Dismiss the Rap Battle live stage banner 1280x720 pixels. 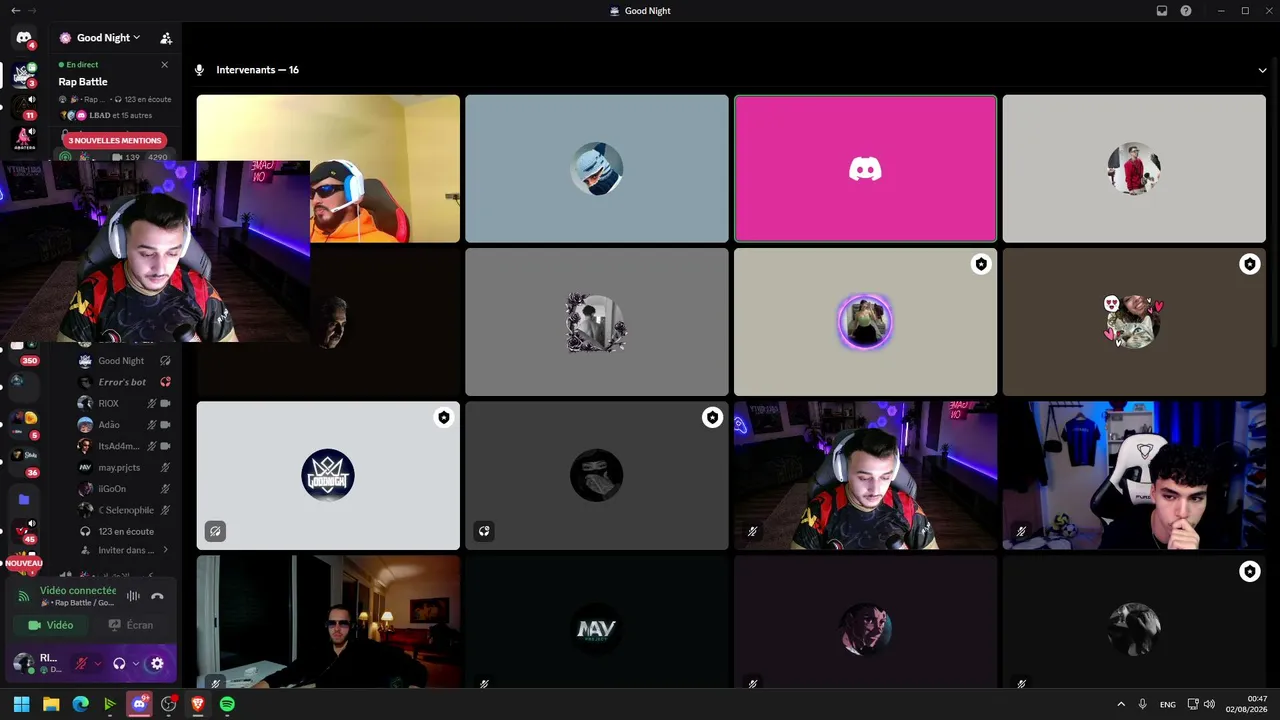click(x=165, y=65)
